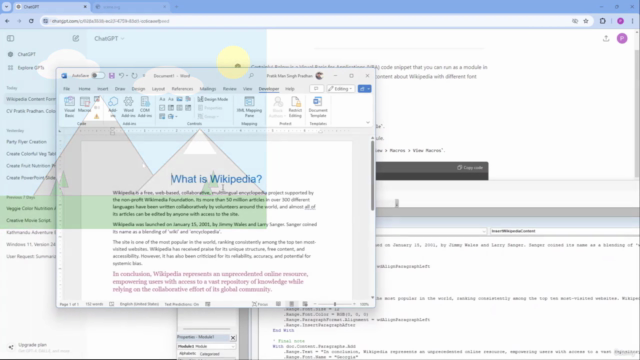This screenshot has height=360, width=640.
Task: Select the Categorized tab in Properties
Action: (x=210, y=354)
